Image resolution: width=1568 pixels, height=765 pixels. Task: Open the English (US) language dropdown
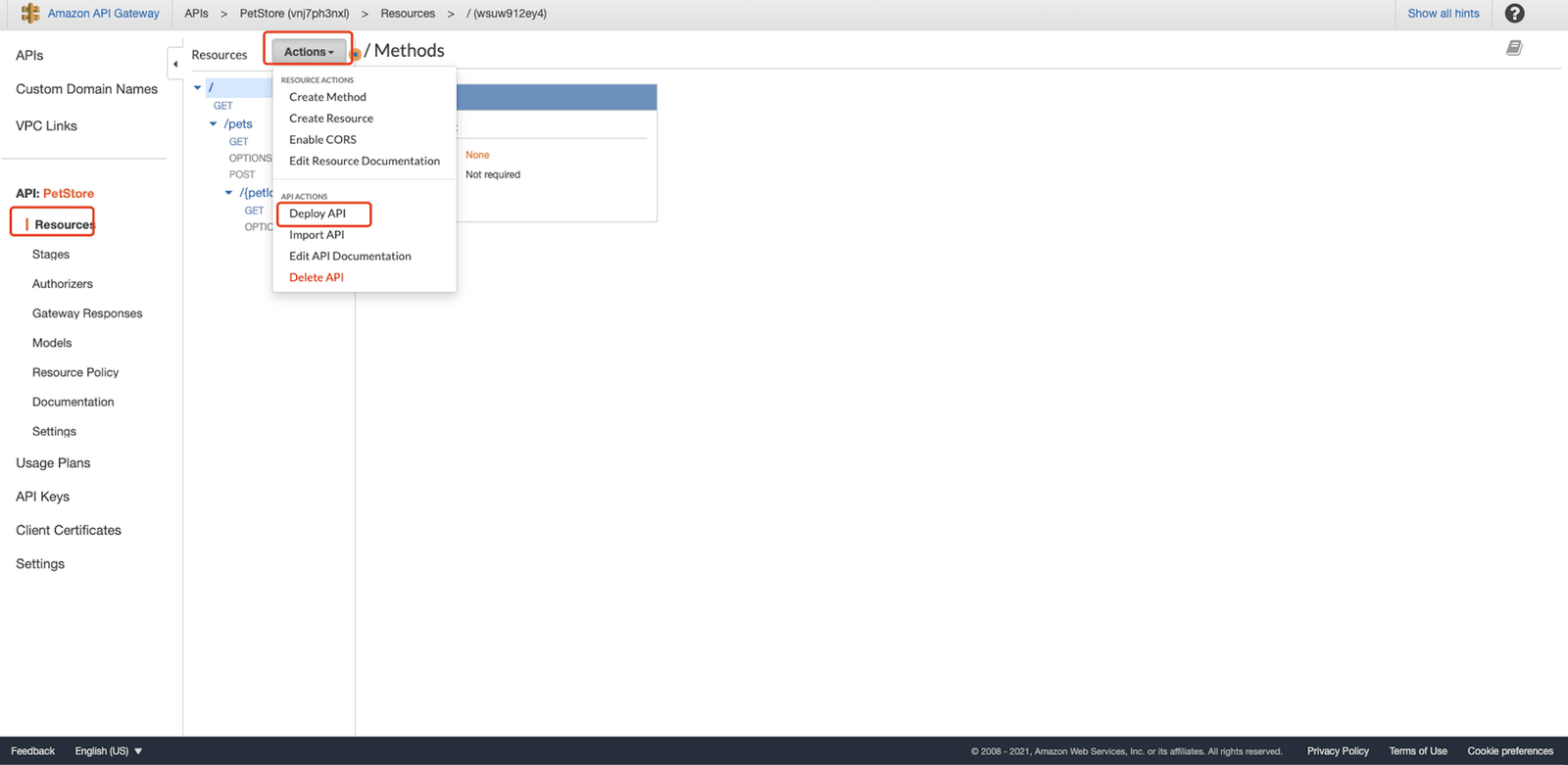point(109,751)
